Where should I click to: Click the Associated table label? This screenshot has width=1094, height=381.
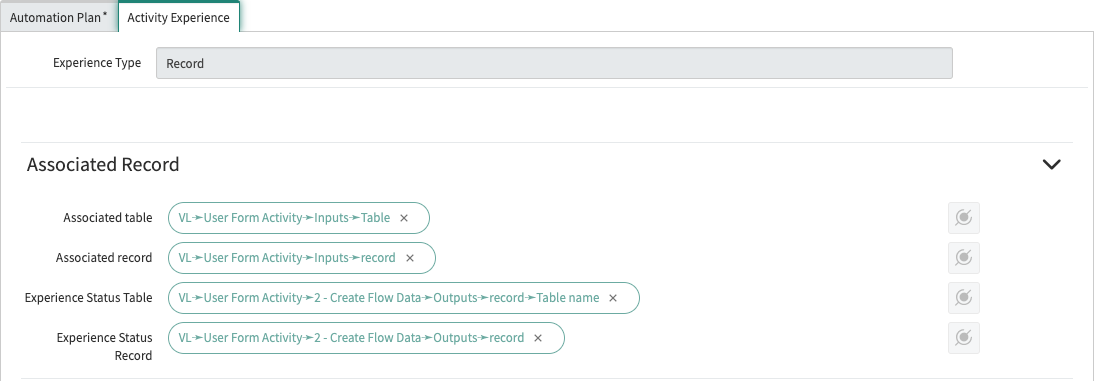[107, 218]
